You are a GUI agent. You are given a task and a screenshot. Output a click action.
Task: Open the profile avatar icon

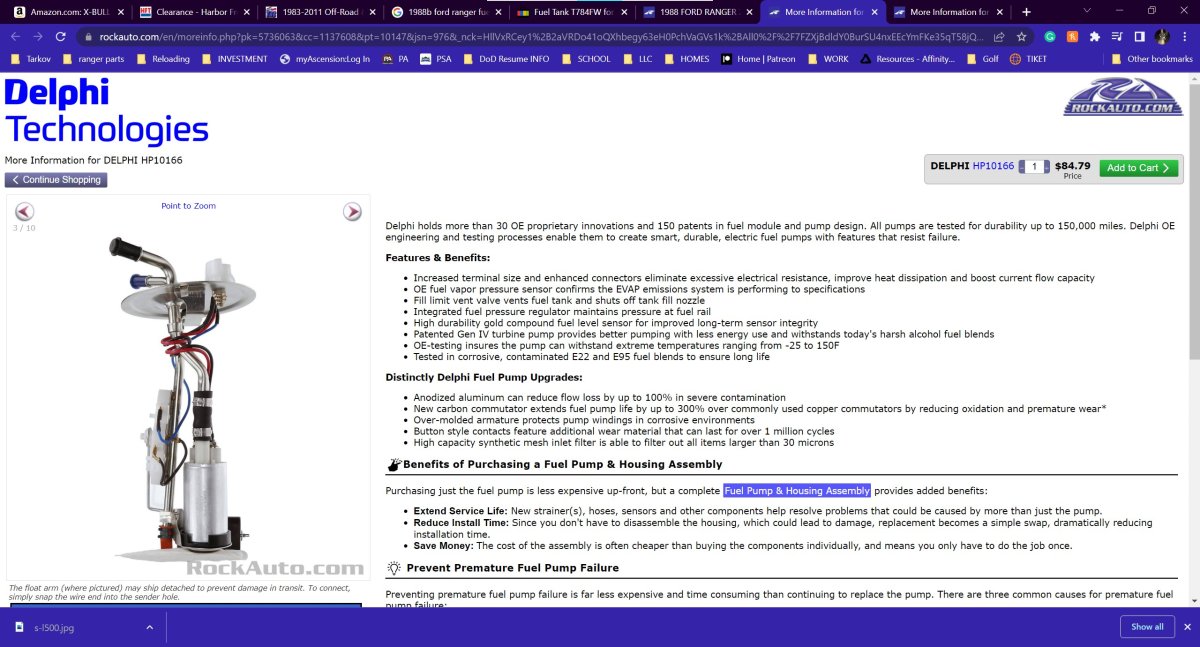pyautogui.click(x=1162, y=36)
